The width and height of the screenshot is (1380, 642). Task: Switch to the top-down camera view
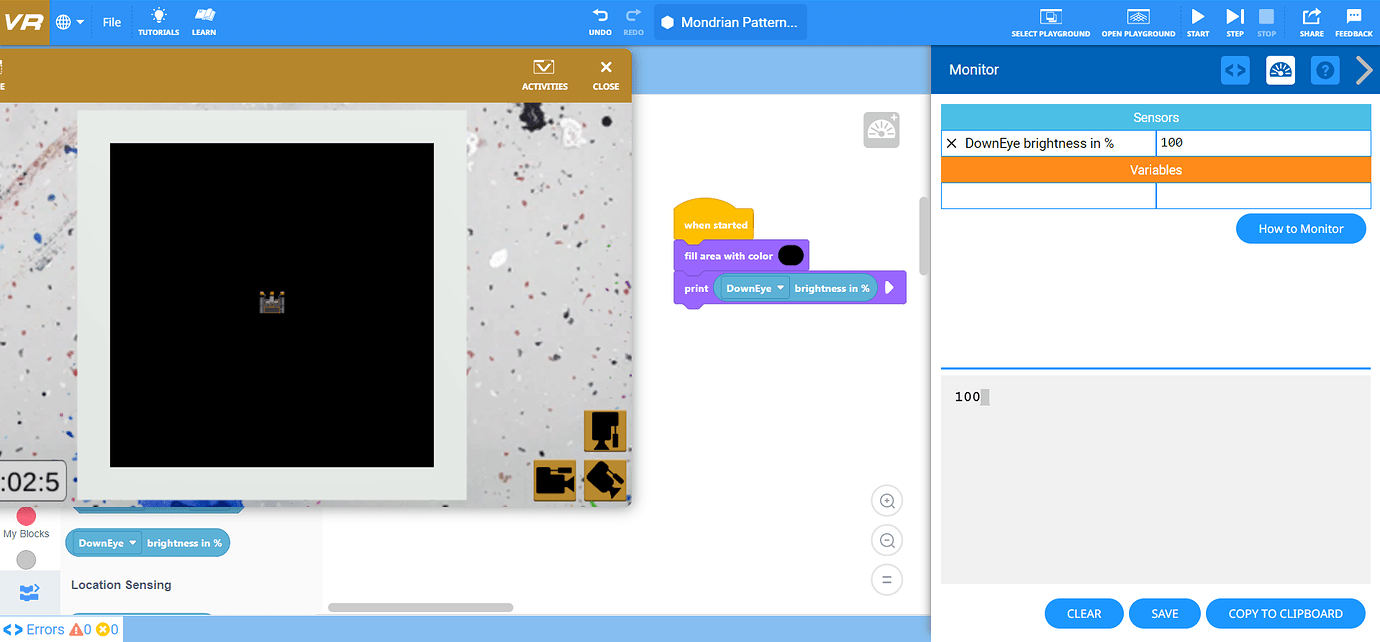point(604,430)
